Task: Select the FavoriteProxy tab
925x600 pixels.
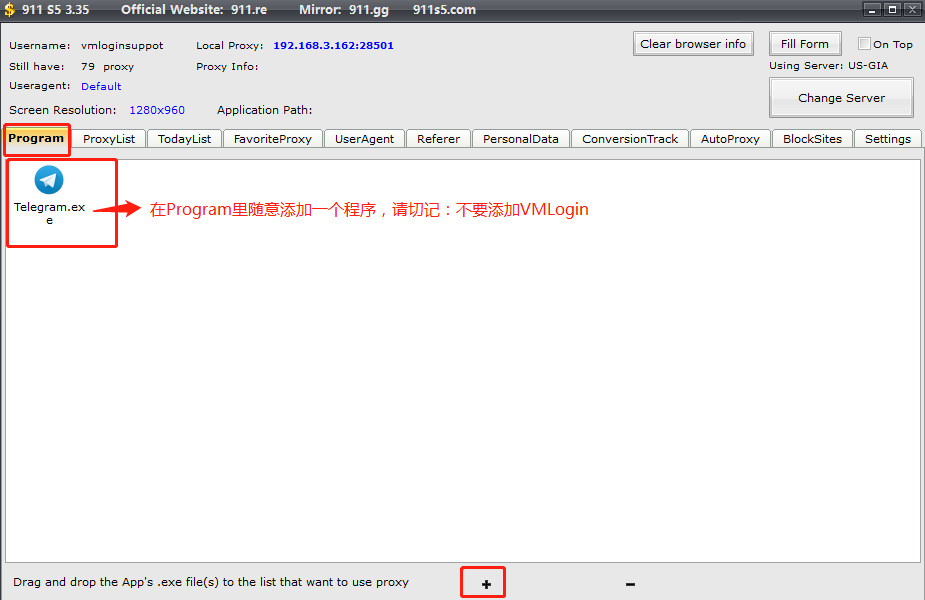Action: tap(272, 139)
